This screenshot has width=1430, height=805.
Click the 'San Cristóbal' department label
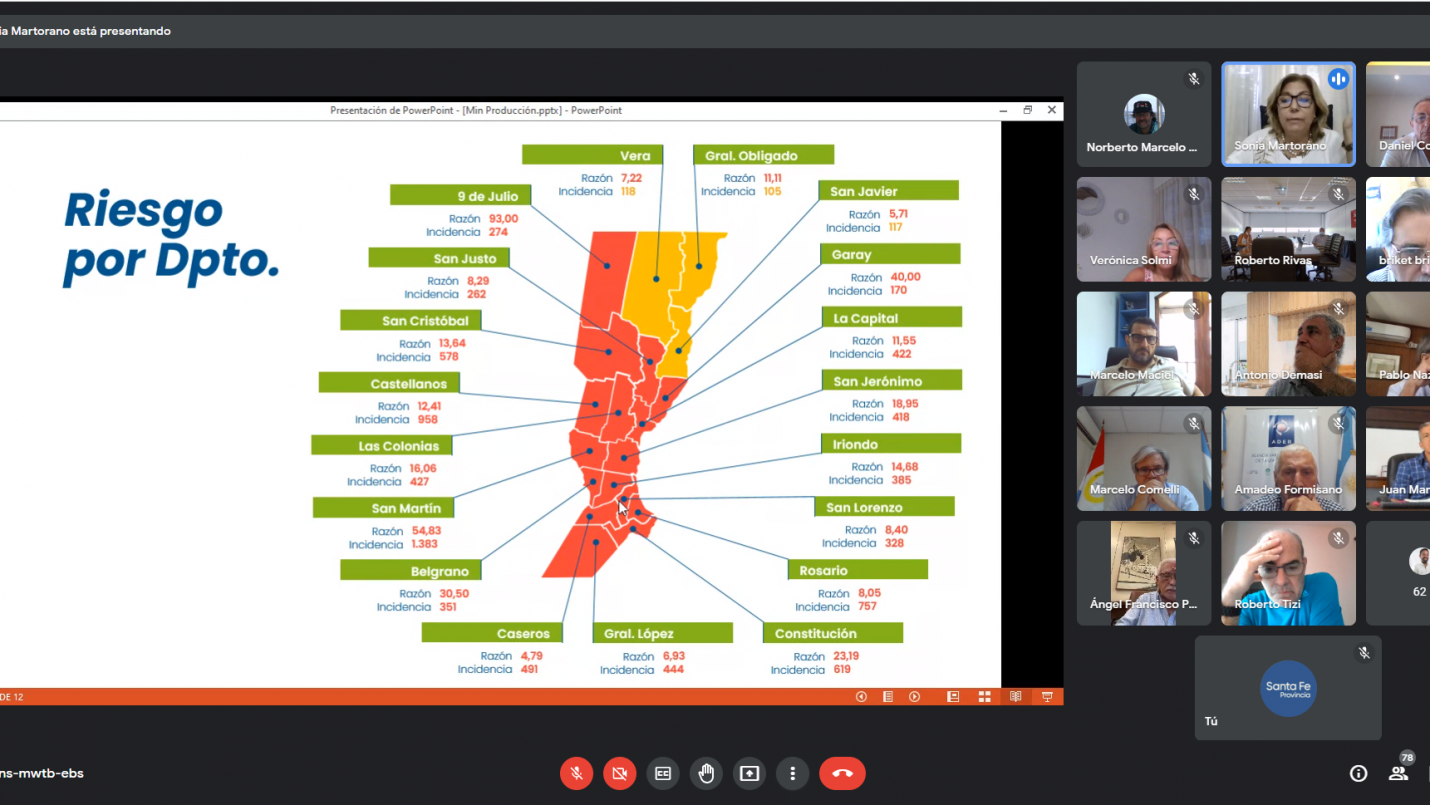coord(411,320)
